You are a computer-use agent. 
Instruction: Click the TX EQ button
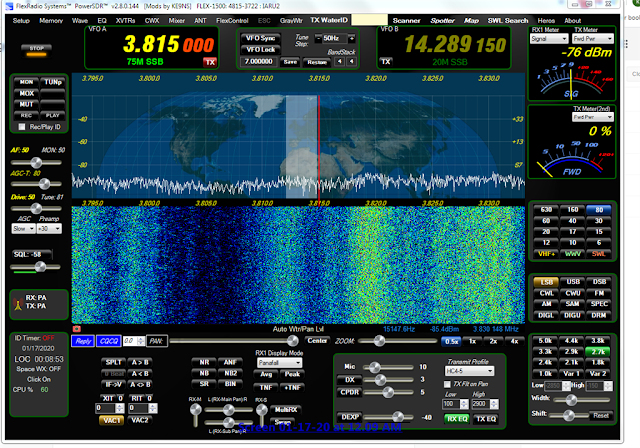click(486, 419)
